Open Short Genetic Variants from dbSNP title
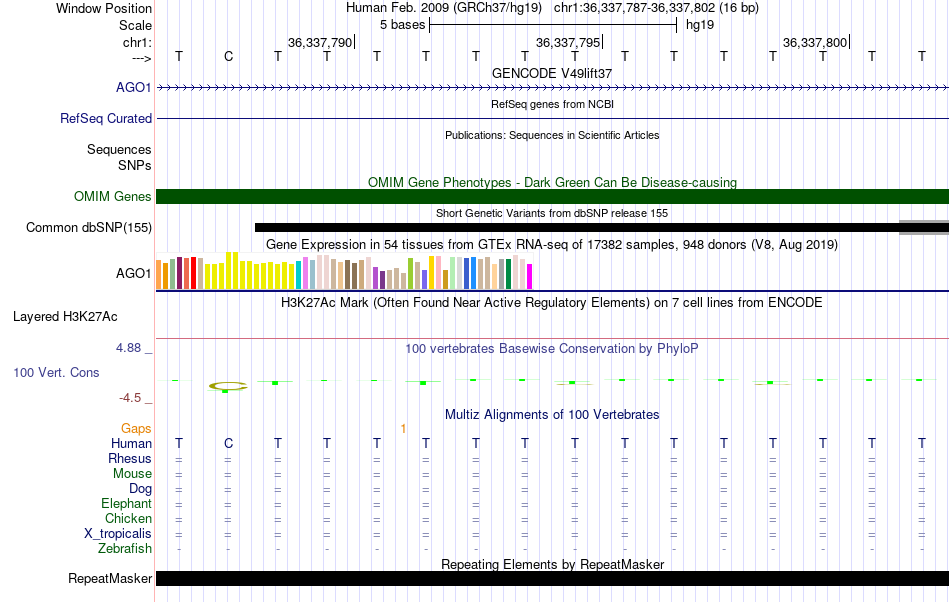Screen dimensions: 950x602 (552, 213)
